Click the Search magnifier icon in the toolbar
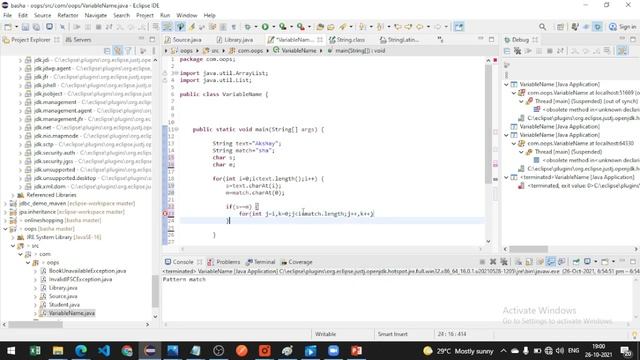Image resolution: width=640 pixels, height=360 pixels. (542, 27)
